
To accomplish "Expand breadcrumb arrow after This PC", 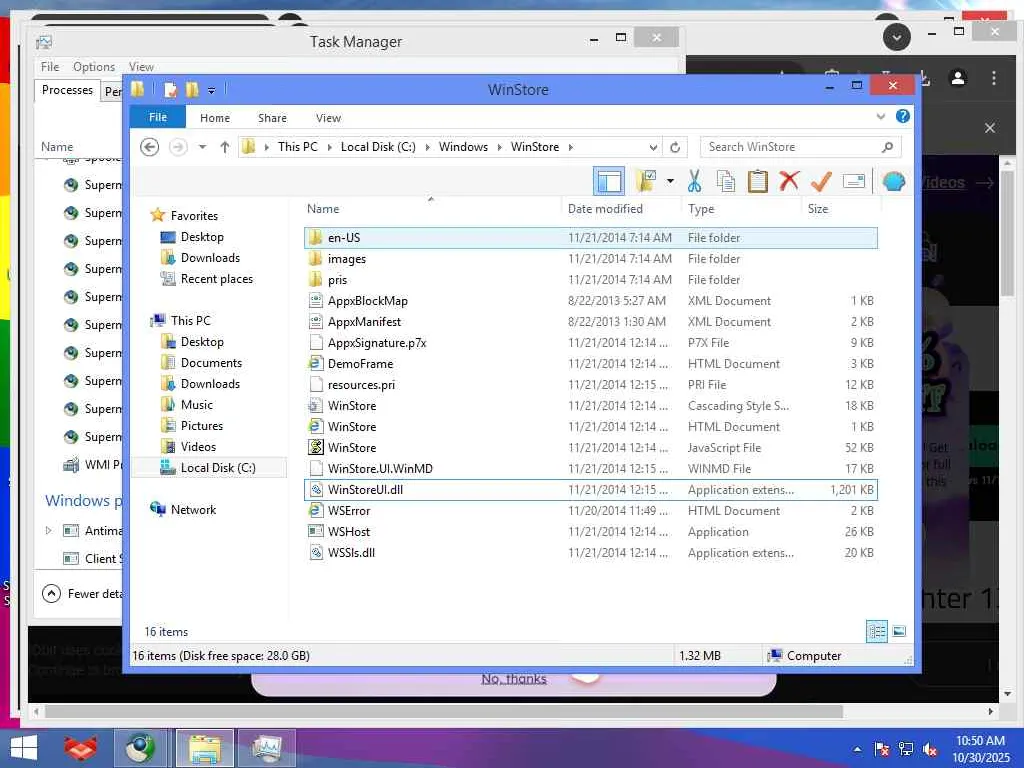I will click(x=328, y=147).
